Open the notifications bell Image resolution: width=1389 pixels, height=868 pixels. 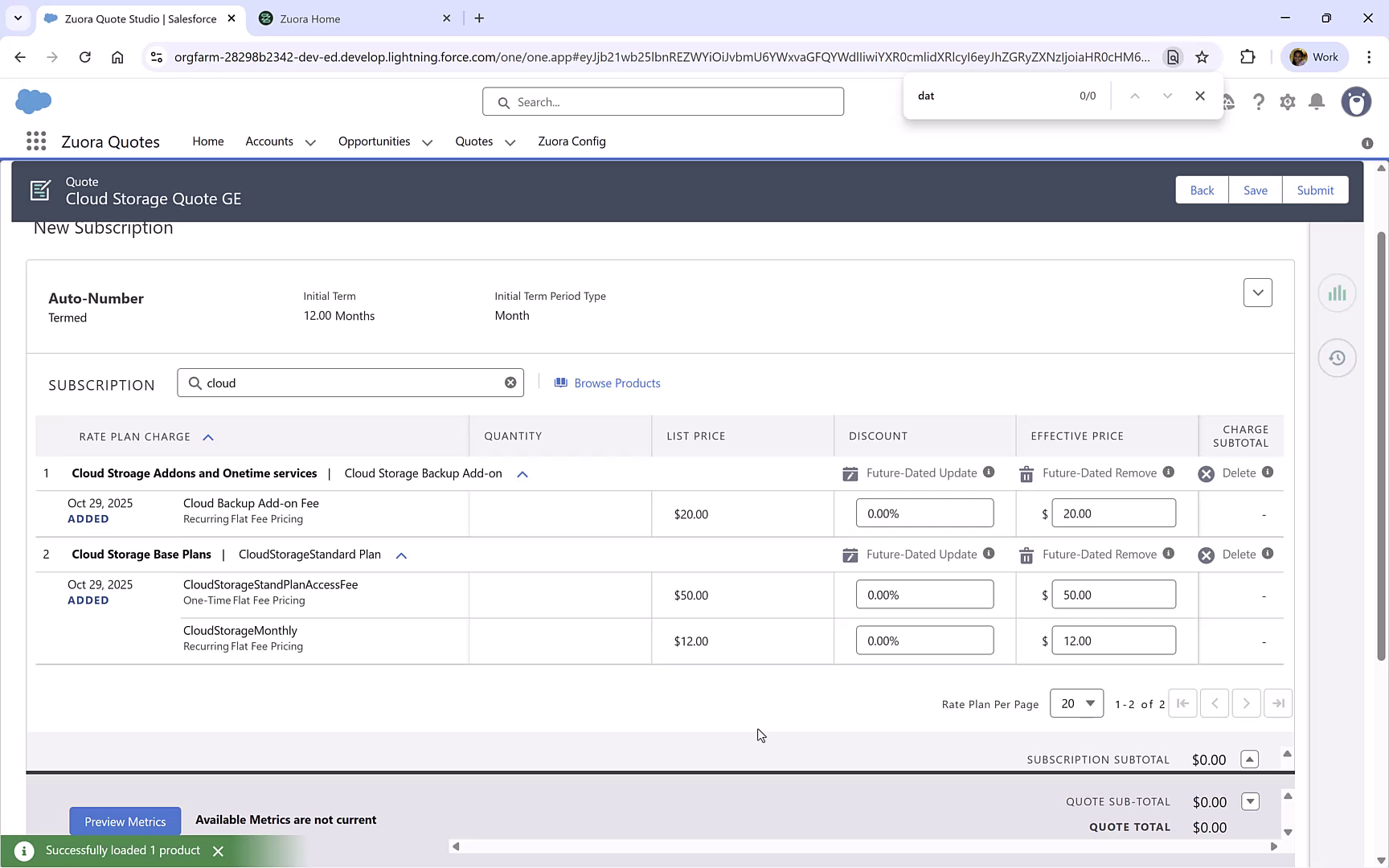click(x=1316, y=102)
